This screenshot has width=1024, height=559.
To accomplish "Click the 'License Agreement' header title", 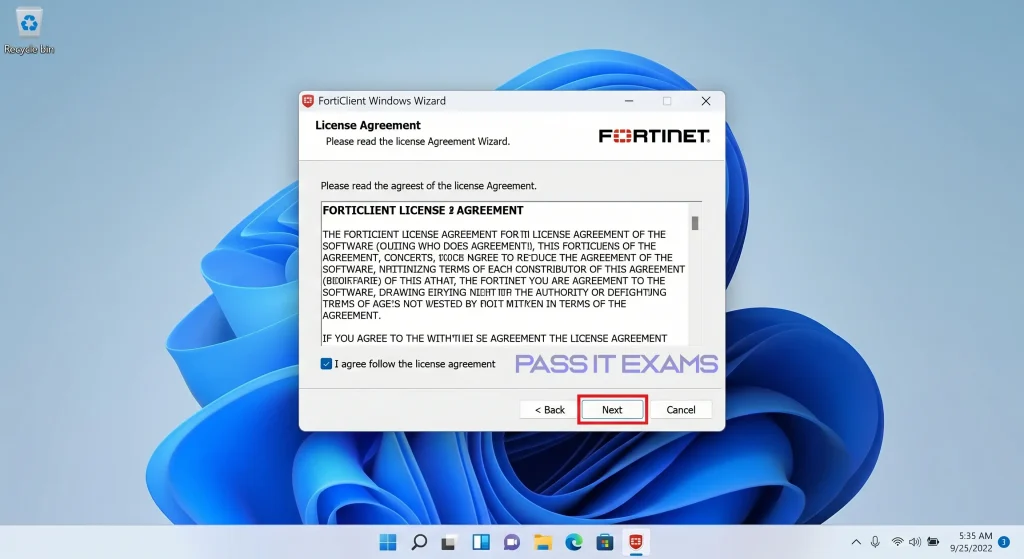I will pos(368,125).
